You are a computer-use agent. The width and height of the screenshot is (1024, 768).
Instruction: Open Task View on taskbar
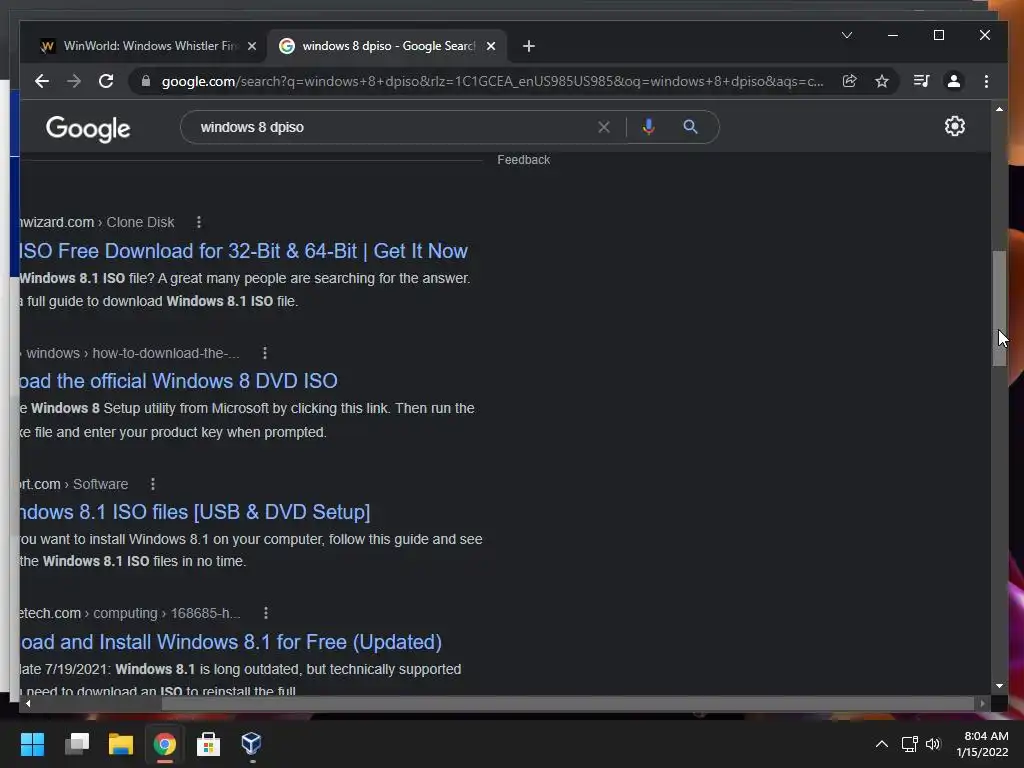76,744
